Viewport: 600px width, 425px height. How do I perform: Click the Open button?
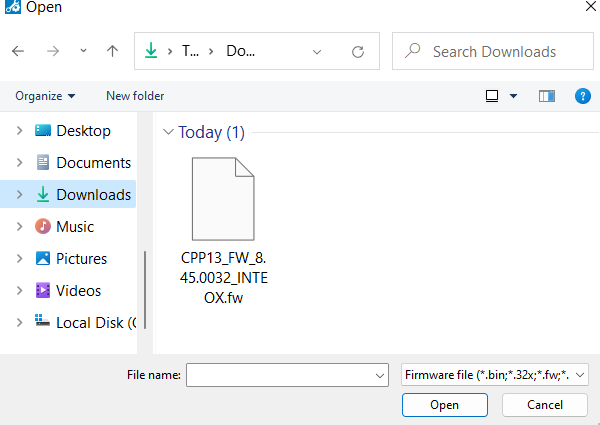(445, 404)
